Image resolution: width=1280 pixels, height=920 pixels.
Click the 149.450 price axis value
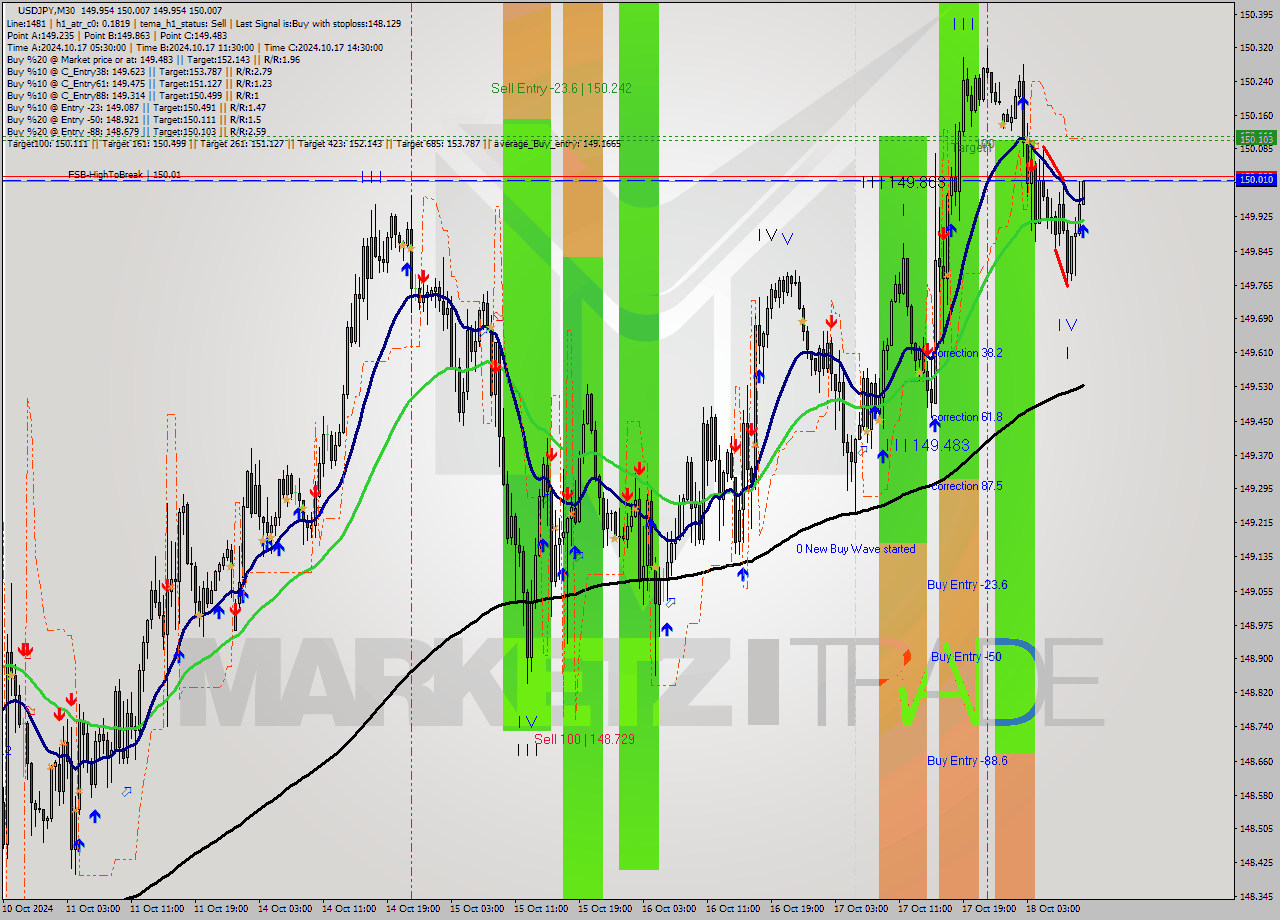(x=1256, y=421)
